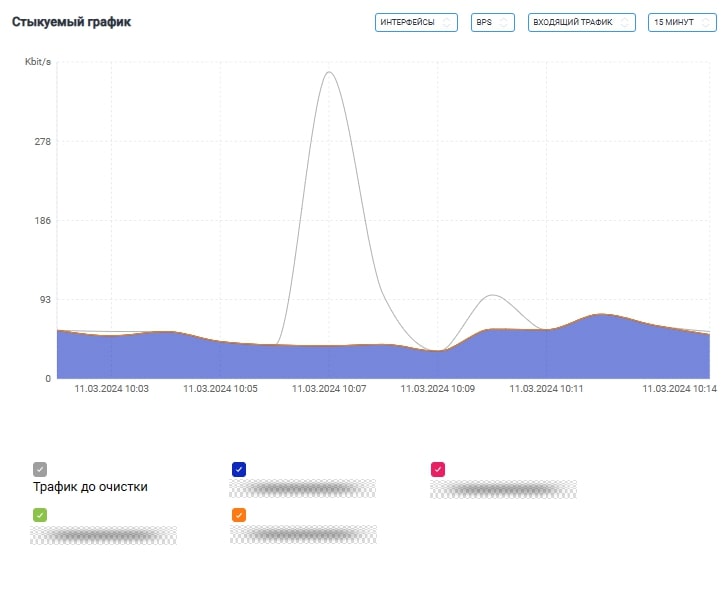Toggle the gray Трафик до очистки checkbox

point(40,469)
